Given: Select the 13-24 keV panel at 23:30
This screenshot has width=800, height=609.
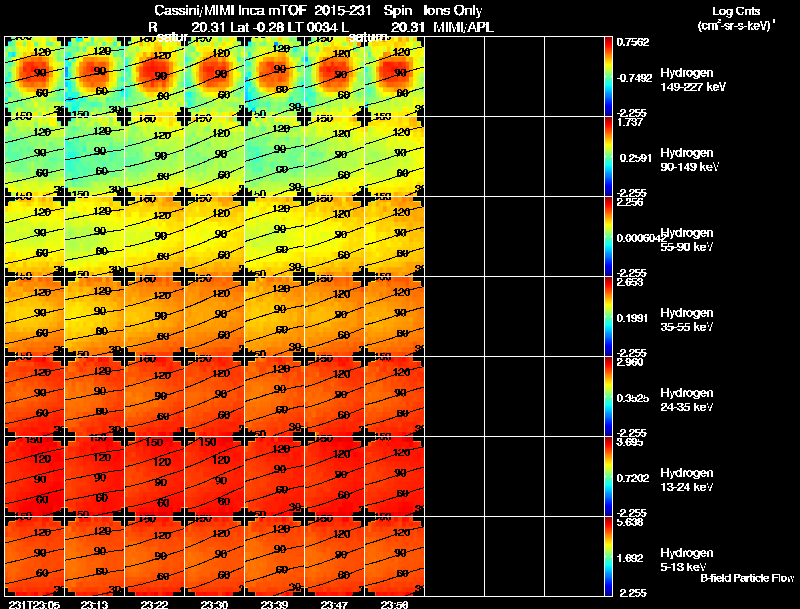Looking at the screenshot, I should tap(214, 476).
